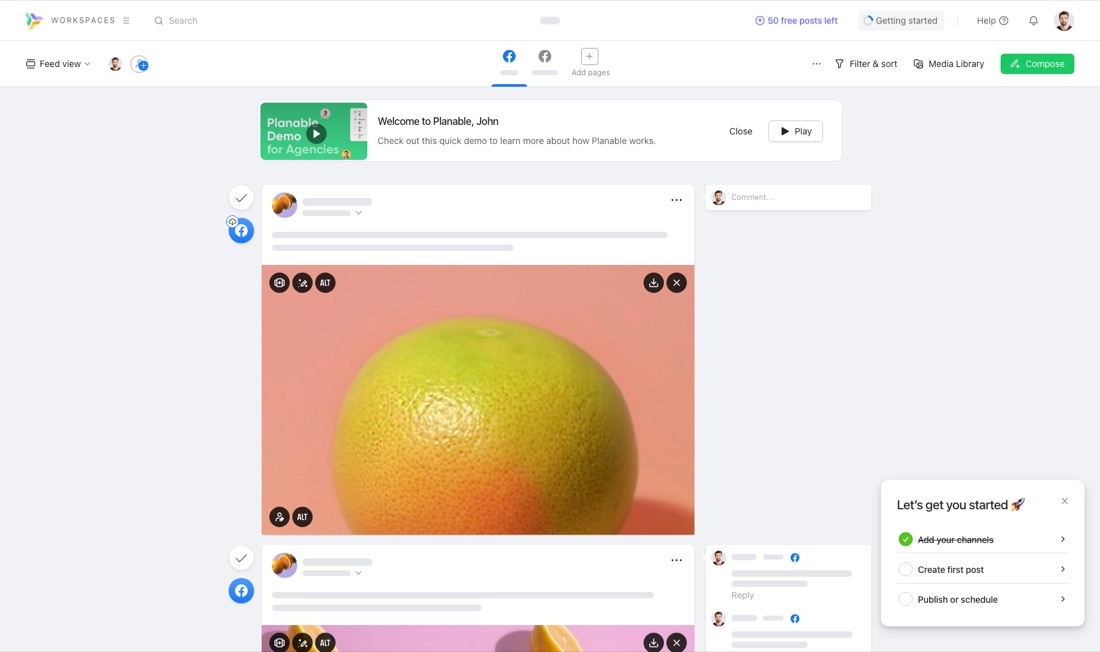Viewport: 1100px width, 652px height.
Task: Click the Facebook badge on second comment
Action: pos(795,618)
